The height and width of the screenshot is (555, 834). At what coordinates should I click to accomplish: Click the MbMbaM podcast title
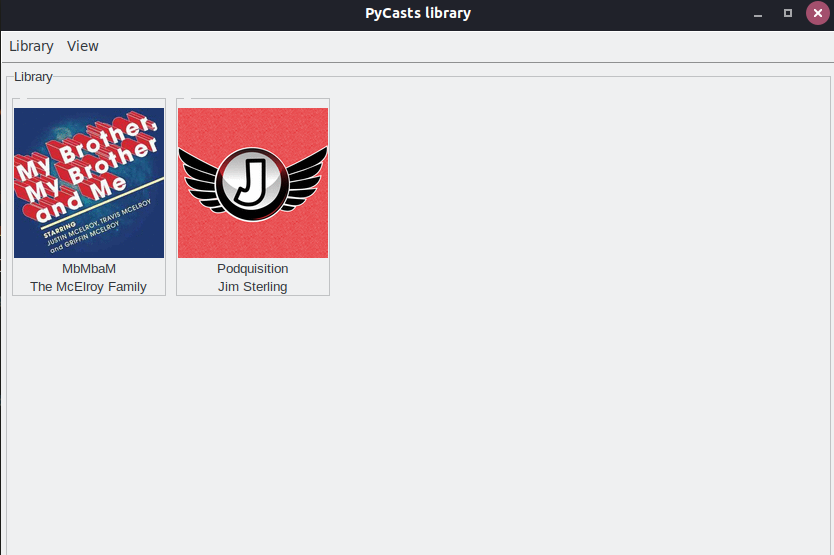[x=89, y=269]
